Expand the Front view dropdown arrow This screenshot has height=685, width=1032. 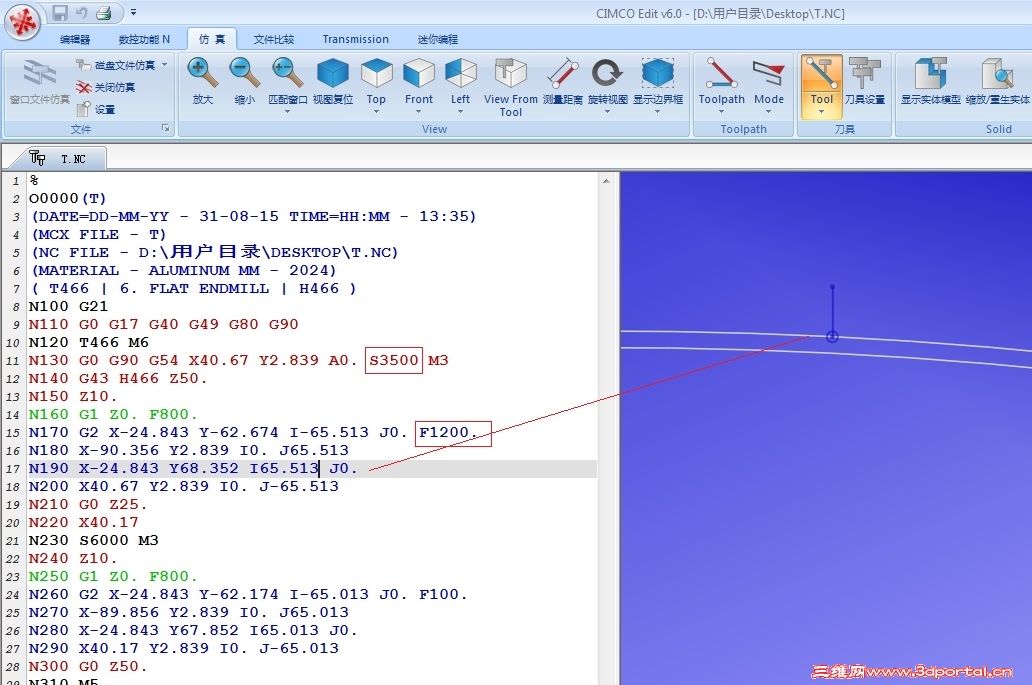pyautogui.click(x=419, y=112)
